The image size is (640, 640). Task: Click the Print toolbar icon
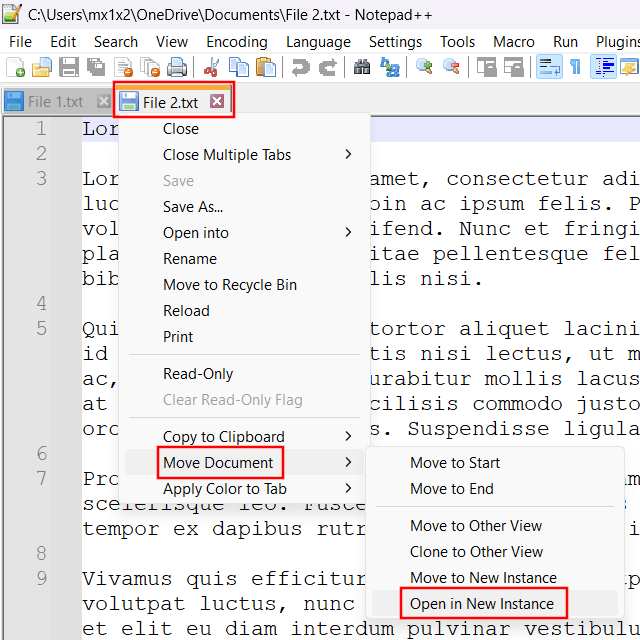point(177,67)
